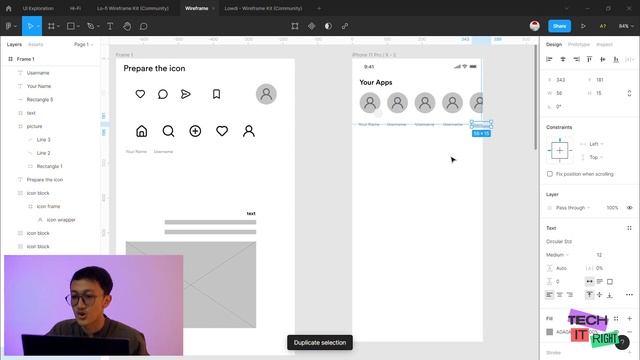The image size is (640, 360).
Task: Set text align left
Action: [x=549, y=295]
